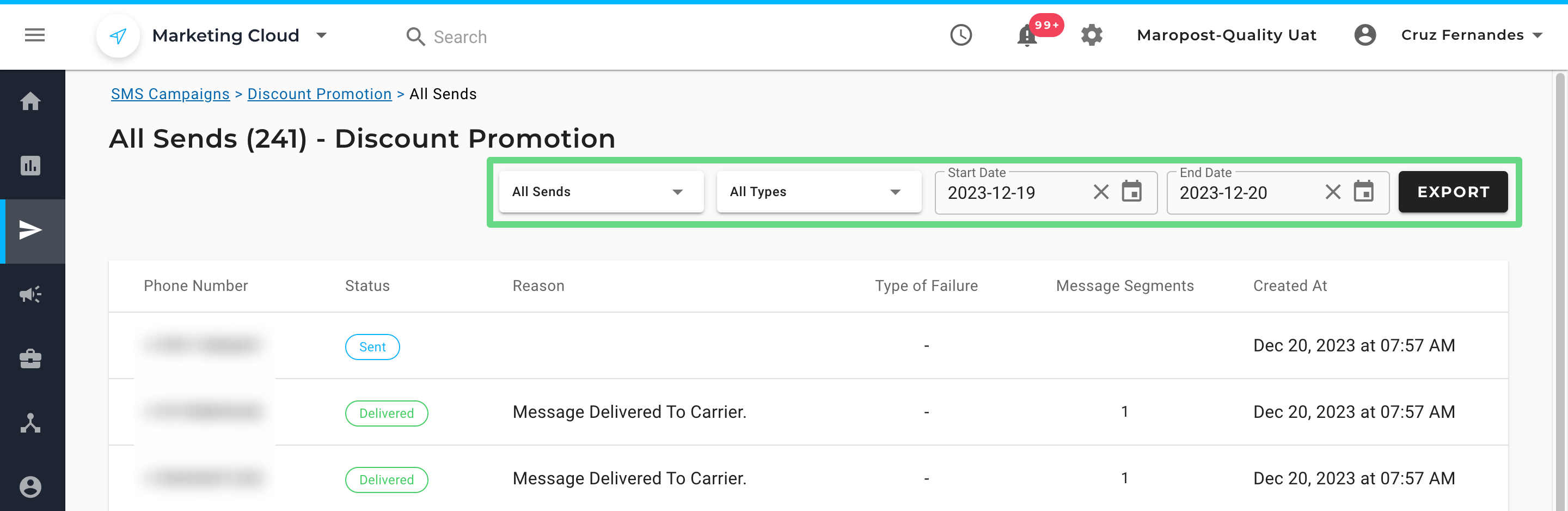Screen dimensions: 1568x511
Task: Open Discount Promotion breadcrumb link
Action: [x=319, y=94]
